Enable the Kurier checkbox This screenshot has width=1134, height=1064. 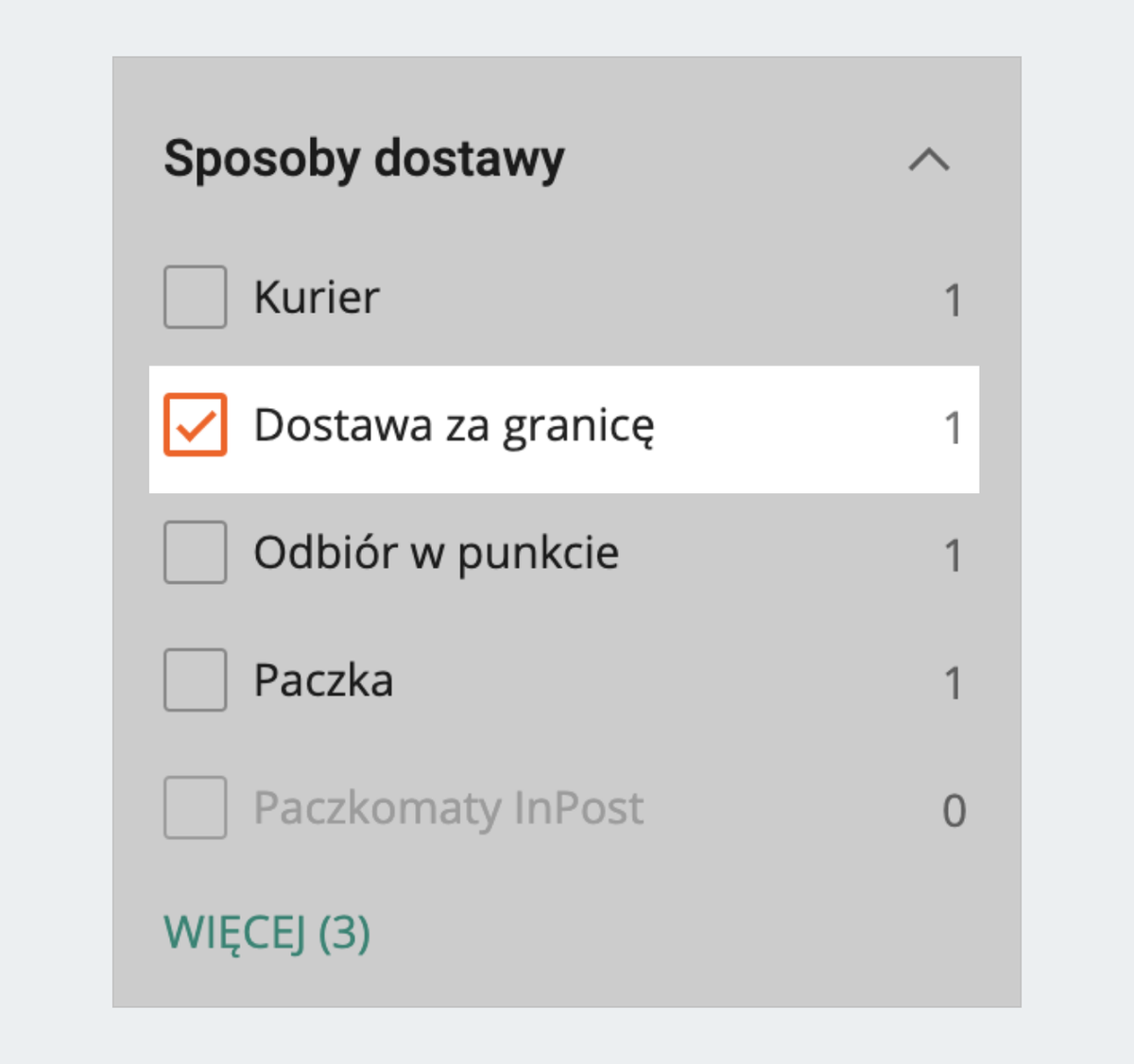tap(196, 297)
